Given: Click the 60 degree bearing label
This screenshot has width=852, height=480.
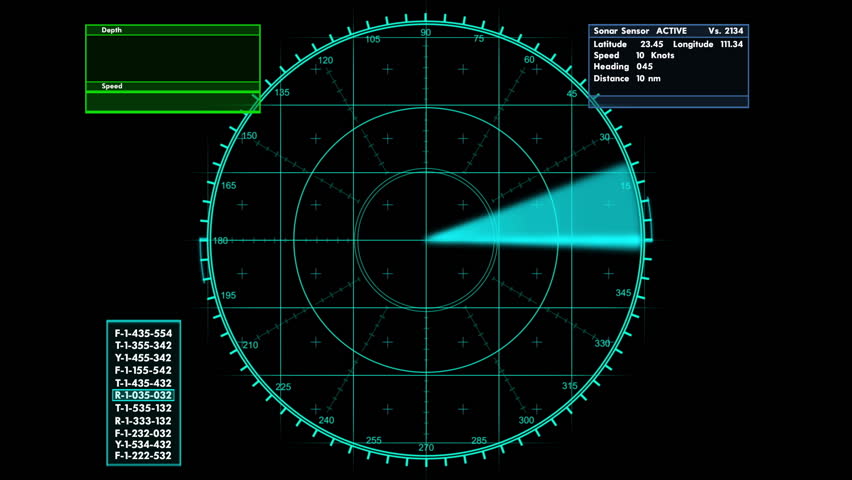Looking at the screenshot, I should pyautogui.click(x=529, y=60).
